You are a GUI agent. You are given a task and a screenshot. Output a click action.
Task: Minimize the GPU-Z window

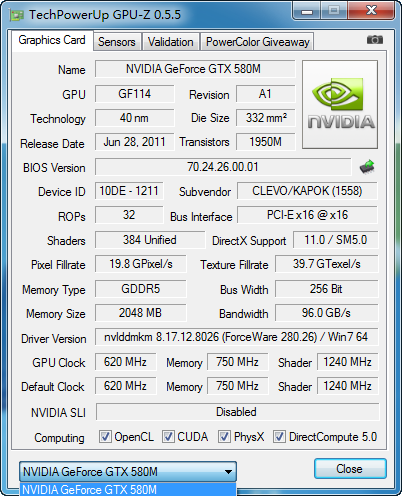click(307, 11)
